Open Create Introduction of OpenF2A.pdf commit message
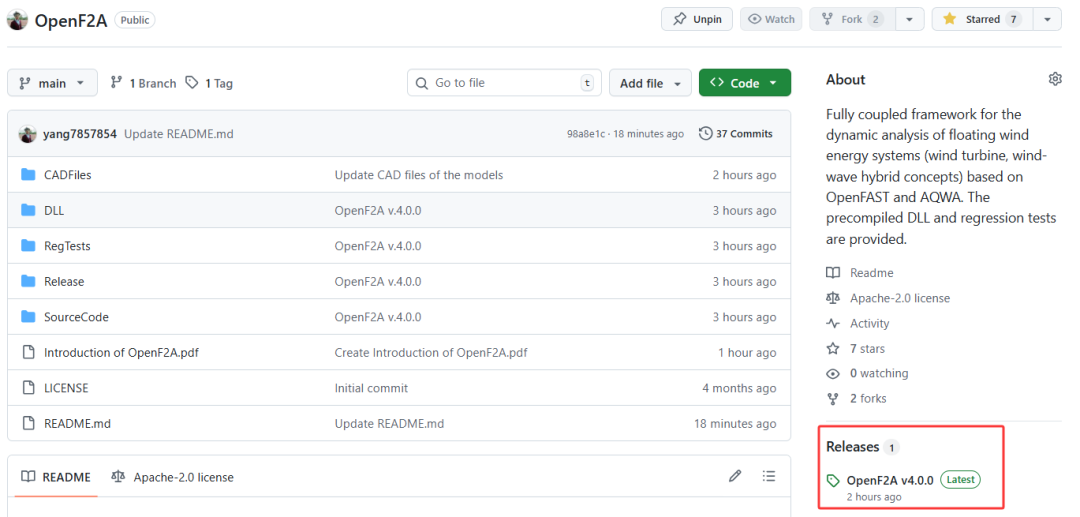 tap(431, 352)
